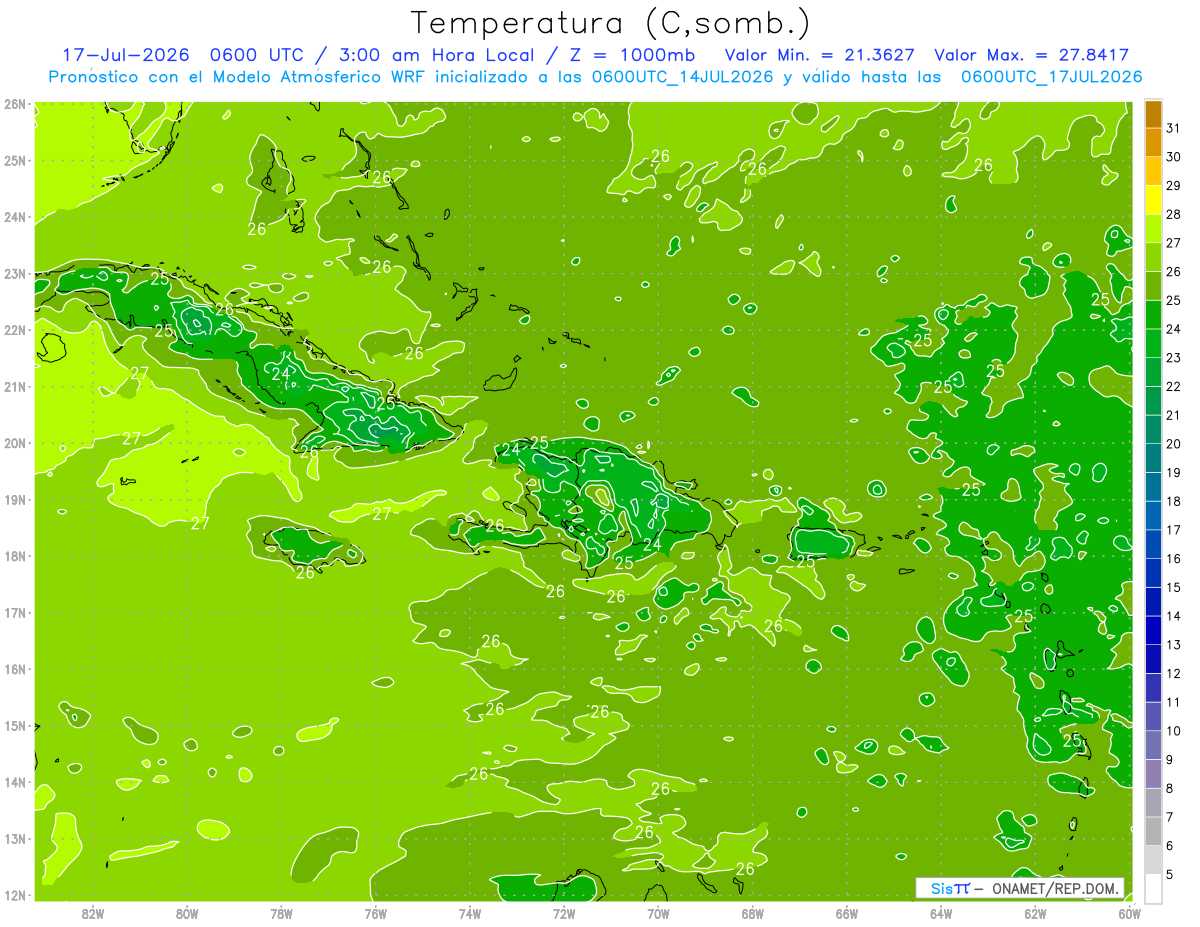The width and height of the screenshot is (1200, 927).
Task: Click the "72W" longitude axis label
Action: 564,913
